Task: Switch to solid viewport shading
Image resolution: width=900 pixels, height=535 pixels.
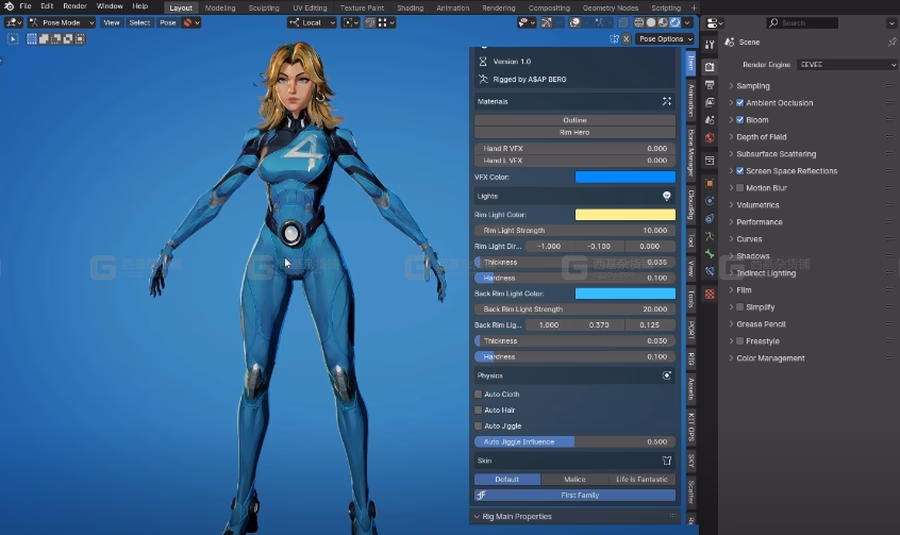Action: [651, 23]
